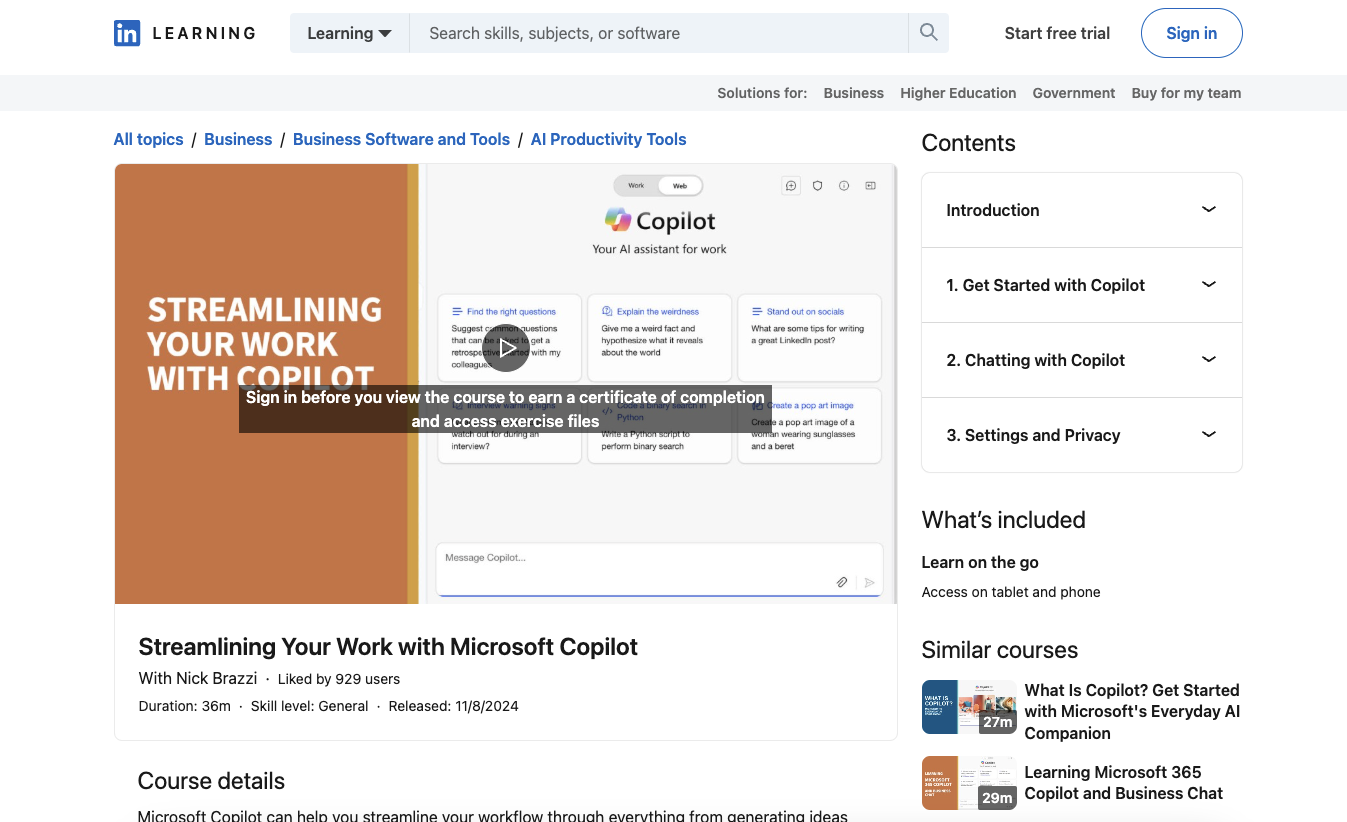Select 'Higher Education' in the solutions bar
1347x822 pixels.
[x=957, y=93]
